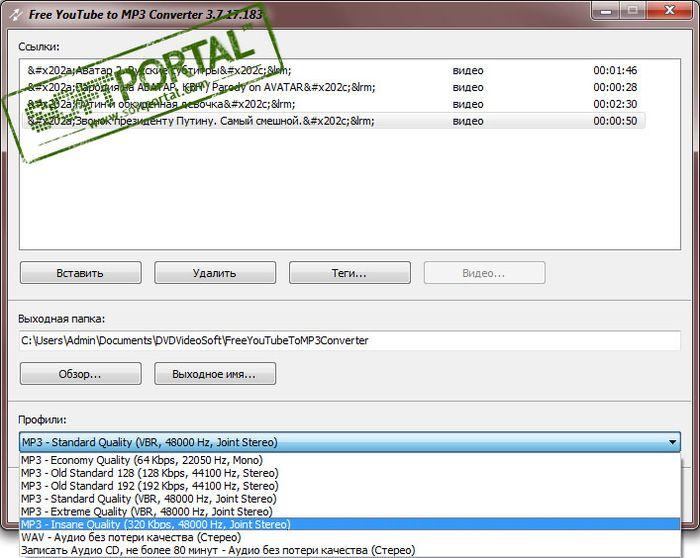Screen dimensions: 700x558
Task: Open the Выходное имя... settings button
Action: coord(215,374)
